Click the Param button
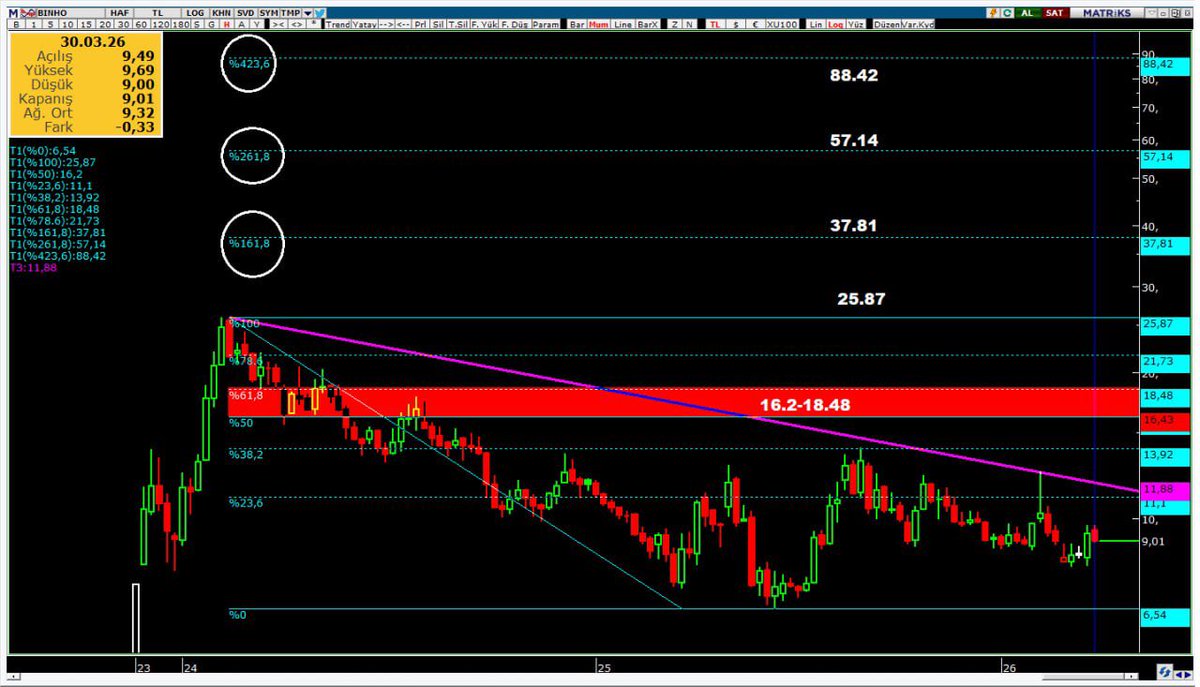Screen dimensions: 1200x687 tap(545, 24)
